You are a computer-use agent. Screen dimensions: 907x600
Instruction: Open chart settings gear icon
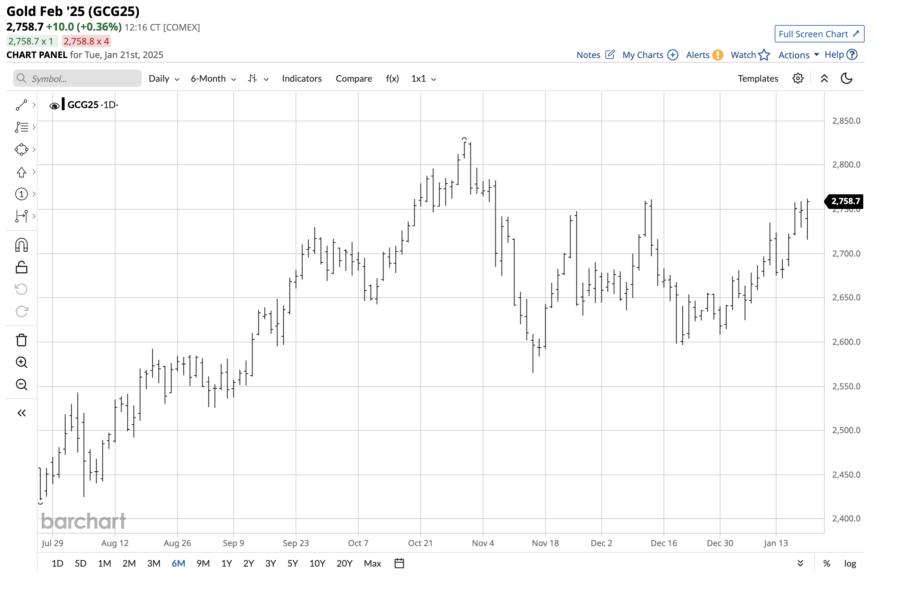tap(798, 78)
